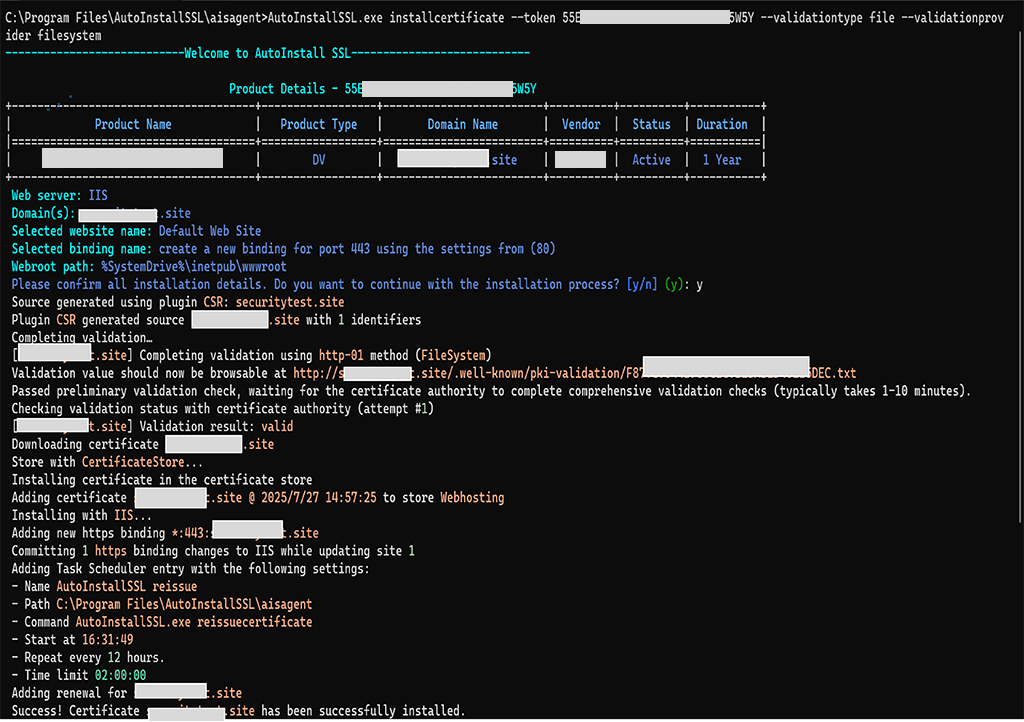Image resolution: width=1024 pixels, height=722 pixels.
Task: Click the task path 'C:\Program Files\AutoInstallSSL\aisagent'
Action: (x=184, y=604)
